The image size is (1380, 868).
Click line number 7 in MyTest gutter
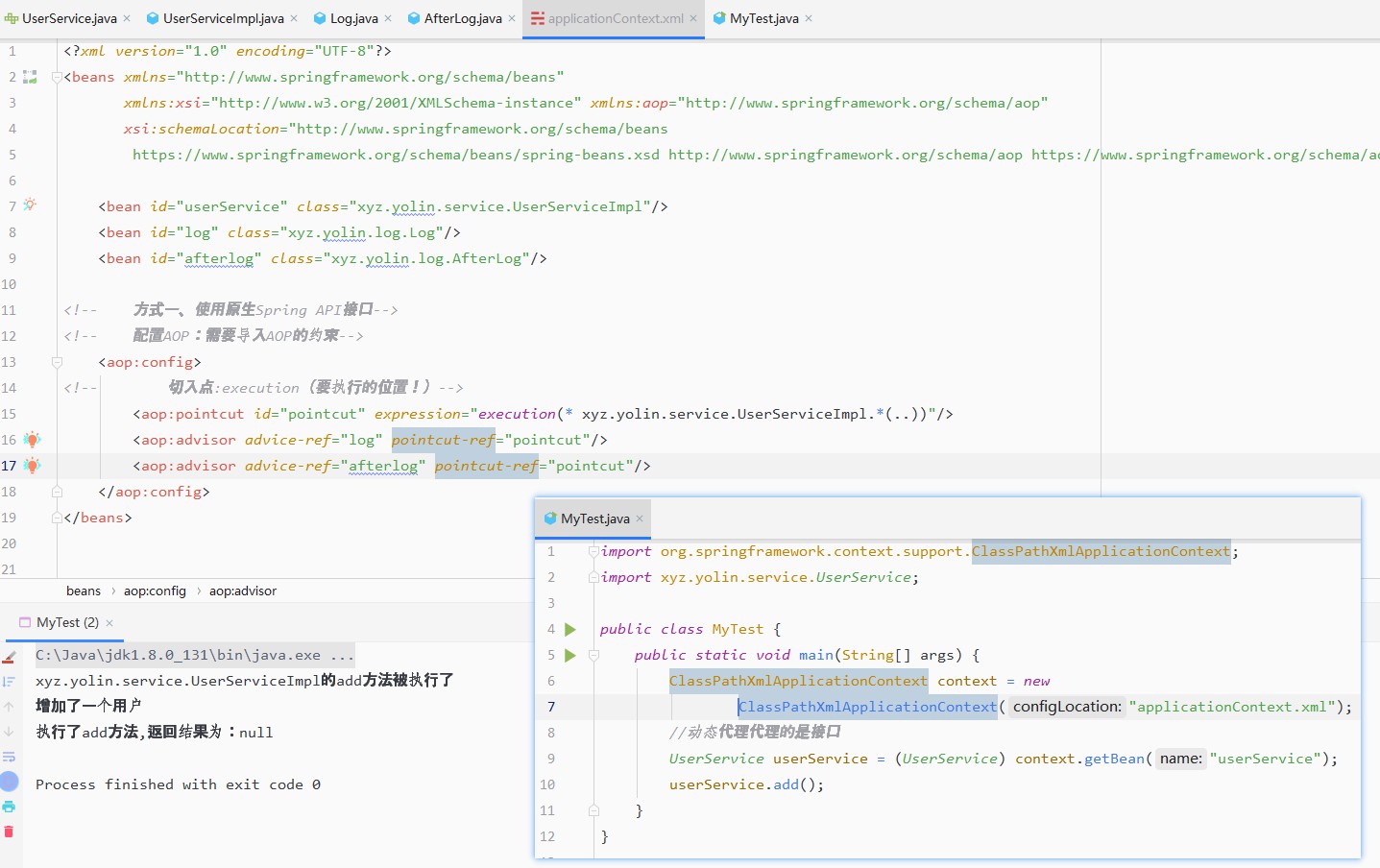551,707
